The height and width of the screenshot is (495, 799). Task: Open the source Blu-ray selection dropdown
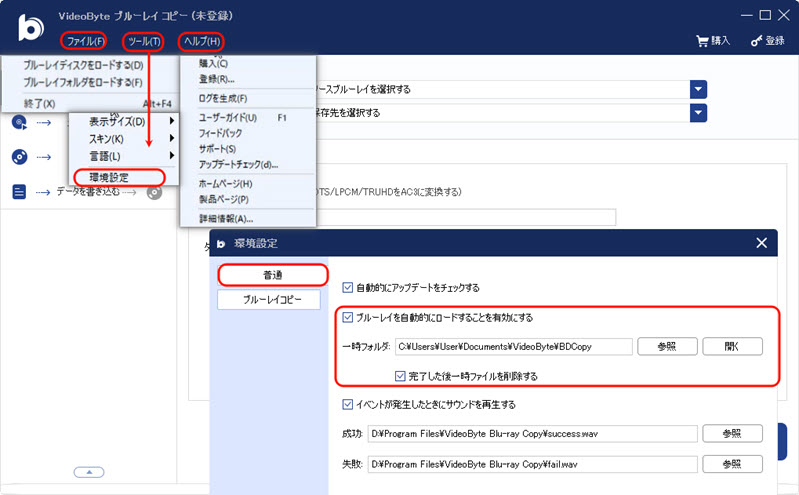(698, 89)
